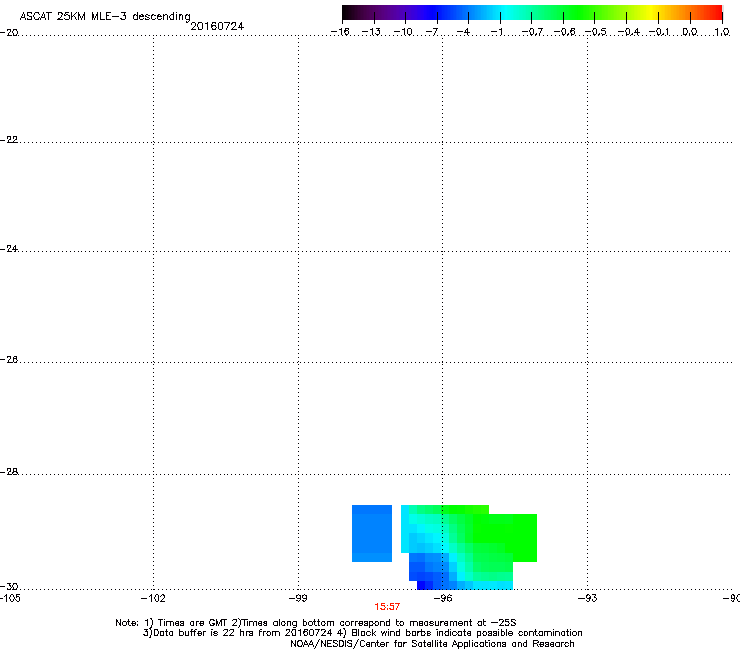Click the -105 longitude axis label

(x=10, y=599)
